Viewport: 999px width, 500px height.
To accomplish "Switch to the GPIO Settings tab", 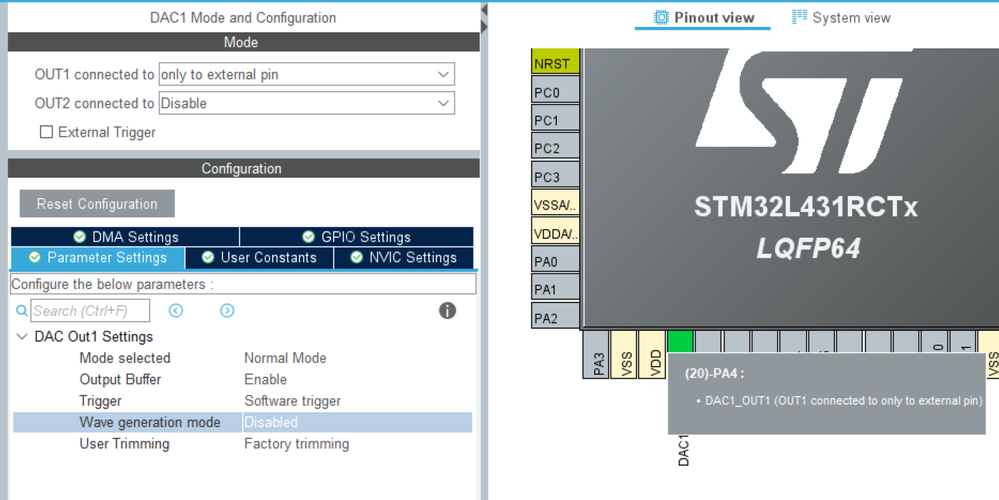I will coord(357,237).
